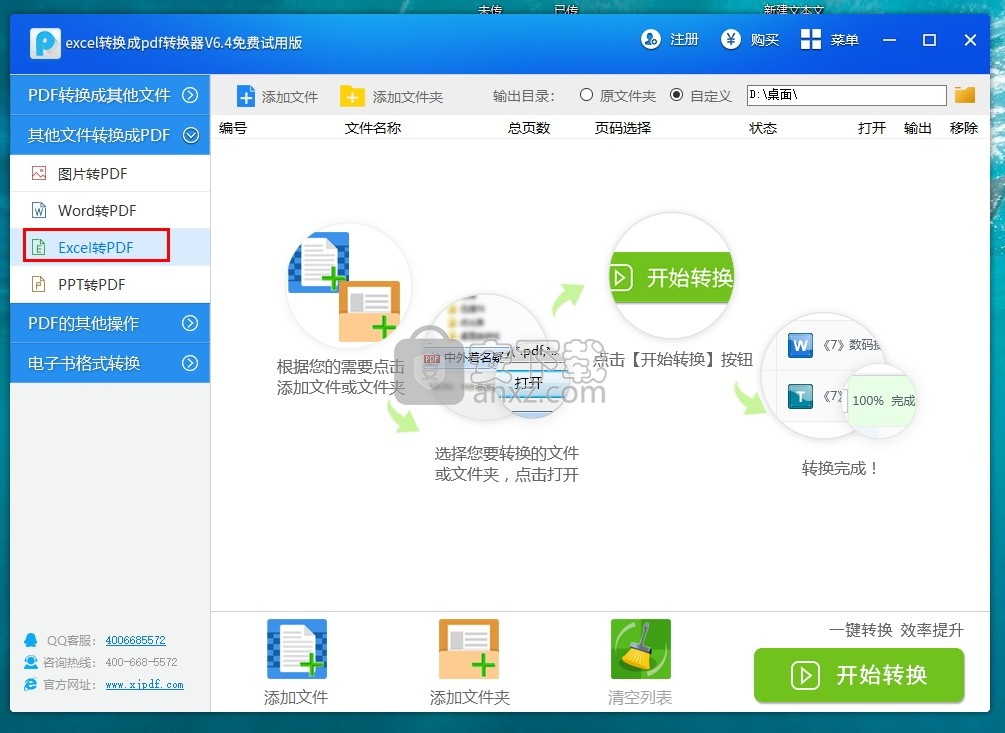This screenshot has width=1005, height=733.
Task: Expand the 电子书格式转换 section
Action: click(x=110, y=363)
